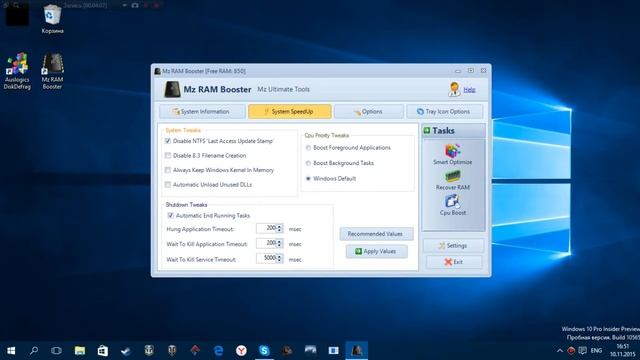Open the taskbar clock showing 16:51
The image size is (640, 360).
tap(623, 351)
